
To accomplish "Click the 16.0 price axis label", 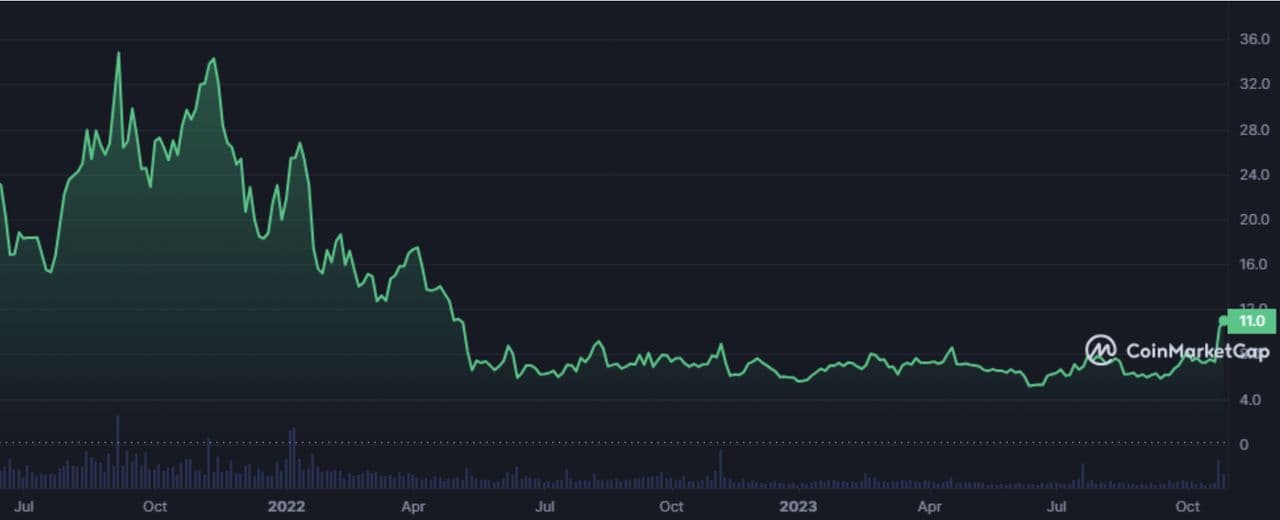I will (1254, 265).
